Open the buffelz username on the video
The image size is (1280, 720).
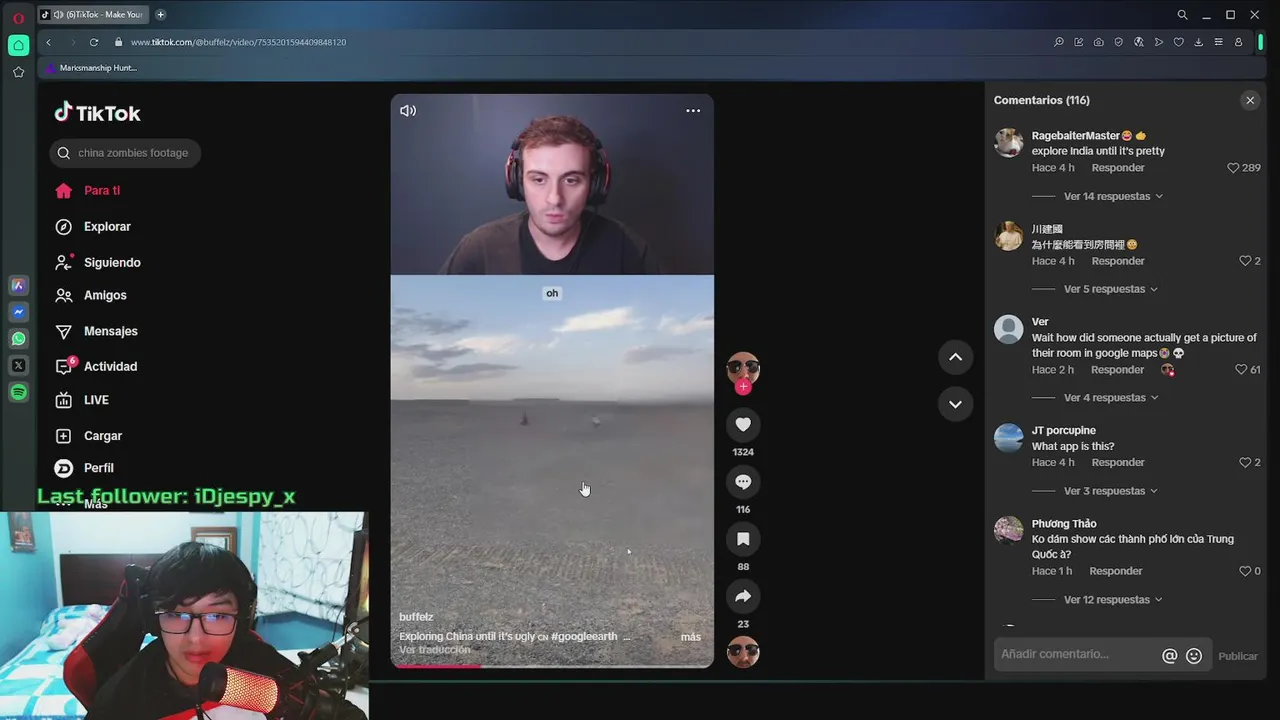pyautogui.click(x=416, y=617)
